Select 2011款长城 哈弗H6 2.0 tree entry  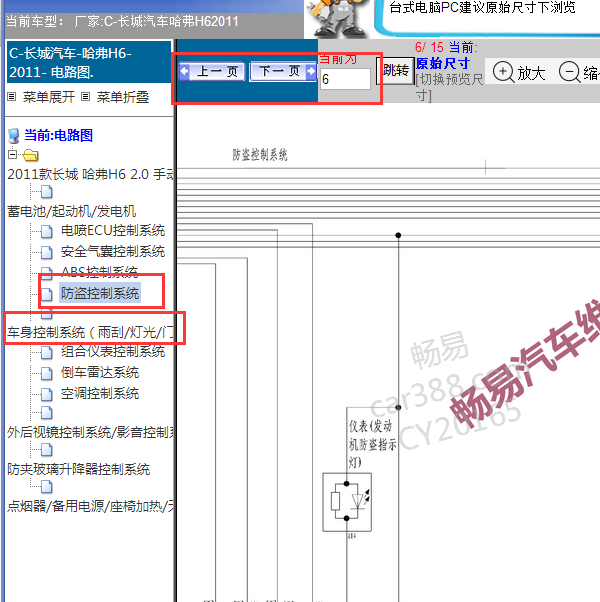(90, 174)
